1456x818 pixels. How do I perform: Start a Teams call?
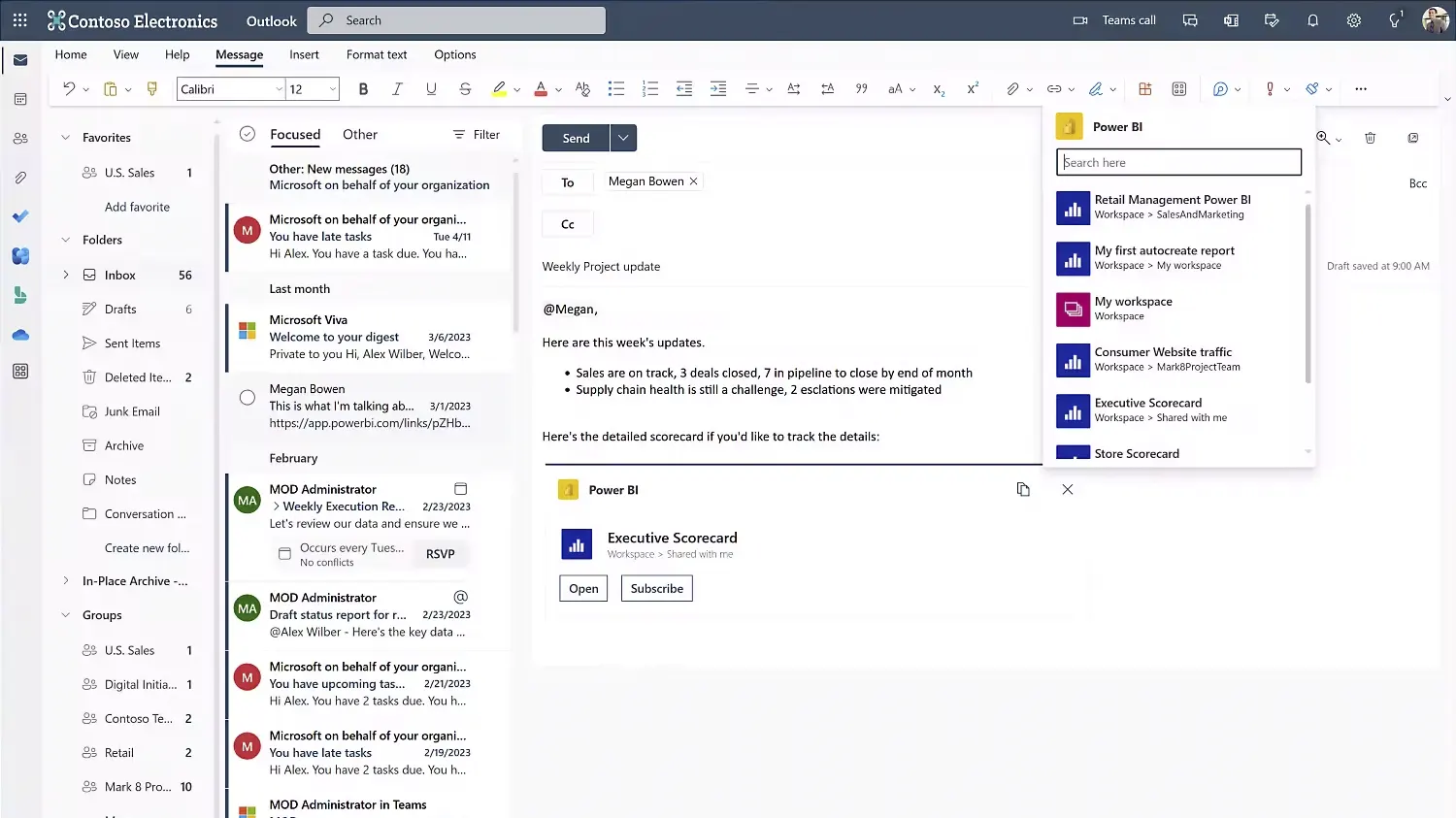point(1114,20)
